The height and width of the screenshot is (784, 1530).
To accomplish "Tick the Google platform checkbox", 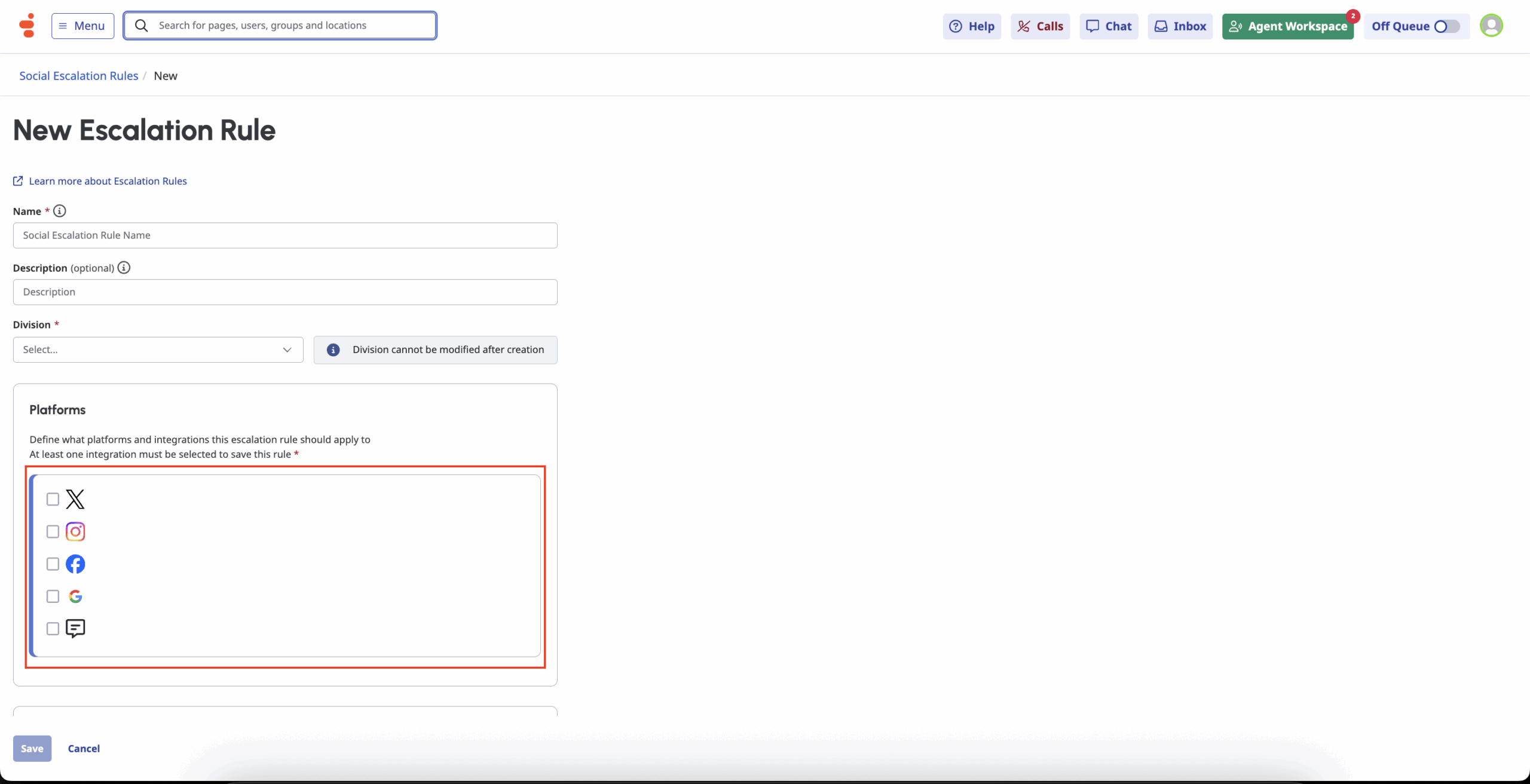I will 53,596.
